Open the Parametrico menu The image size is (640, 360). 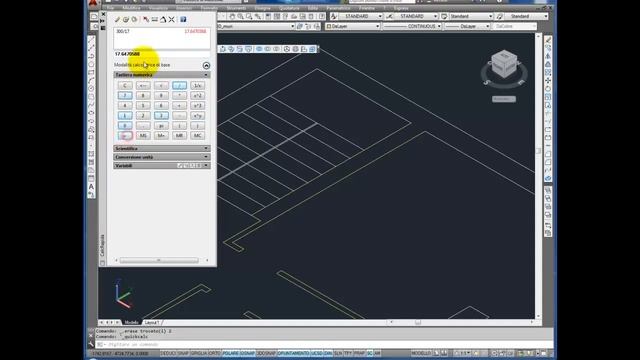338,8
